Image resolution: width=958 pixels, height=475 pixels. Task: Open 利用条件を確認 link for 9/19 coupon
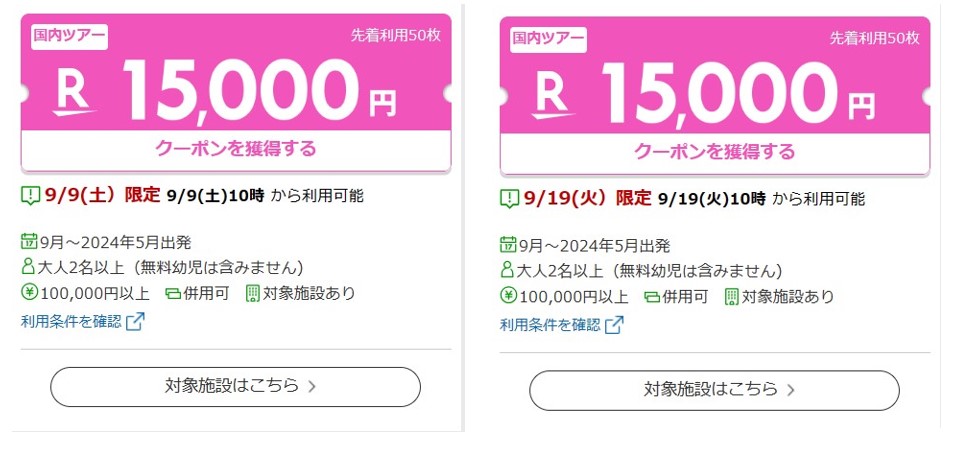550,325
